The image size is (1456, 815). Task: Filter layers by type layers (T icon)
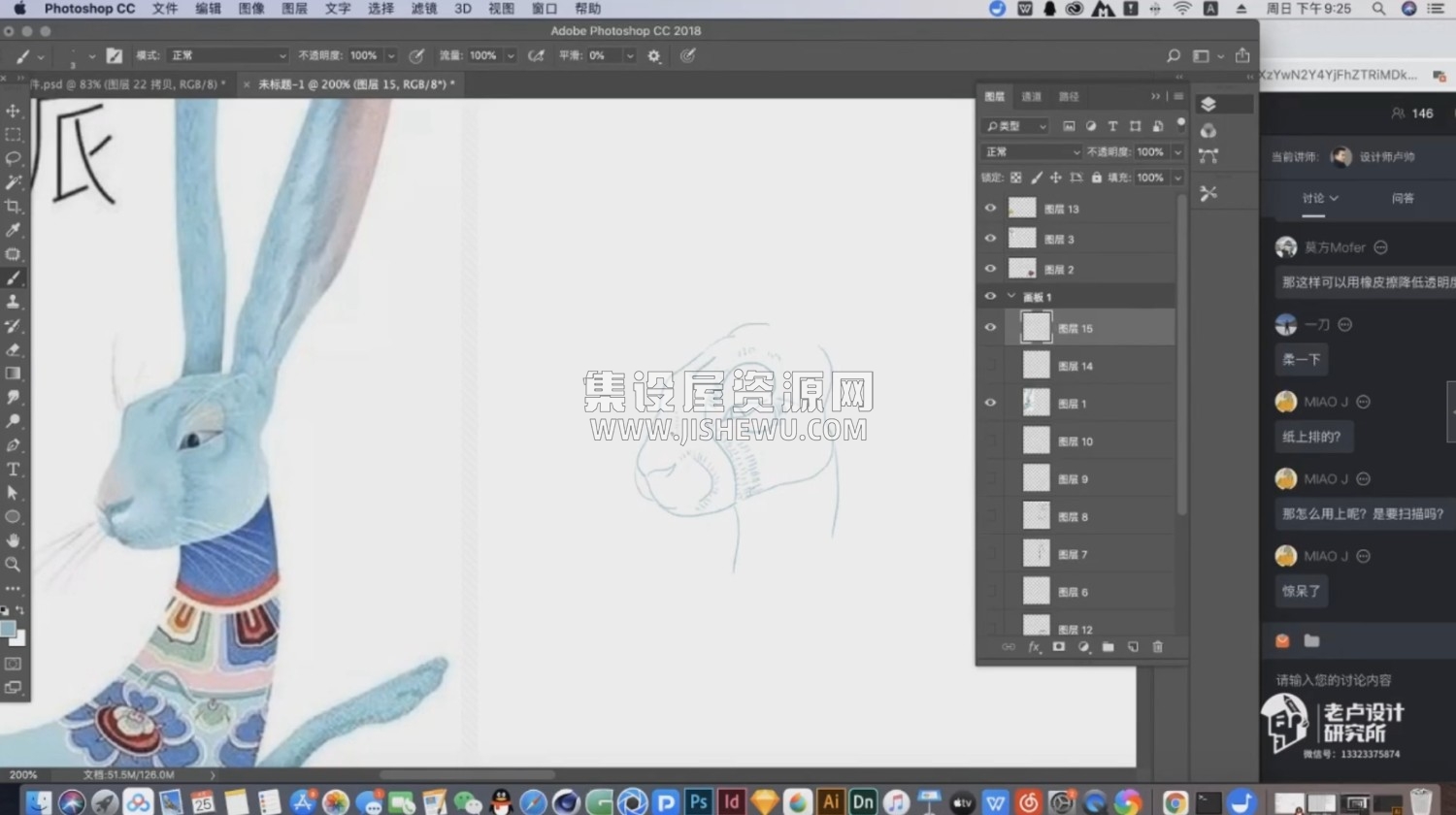[x=1112, y=126]
